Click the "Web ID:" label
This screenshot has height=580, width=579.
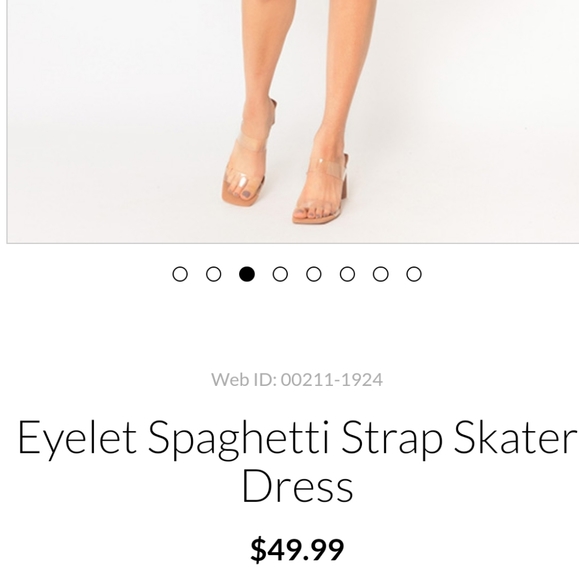pos(244,380)
